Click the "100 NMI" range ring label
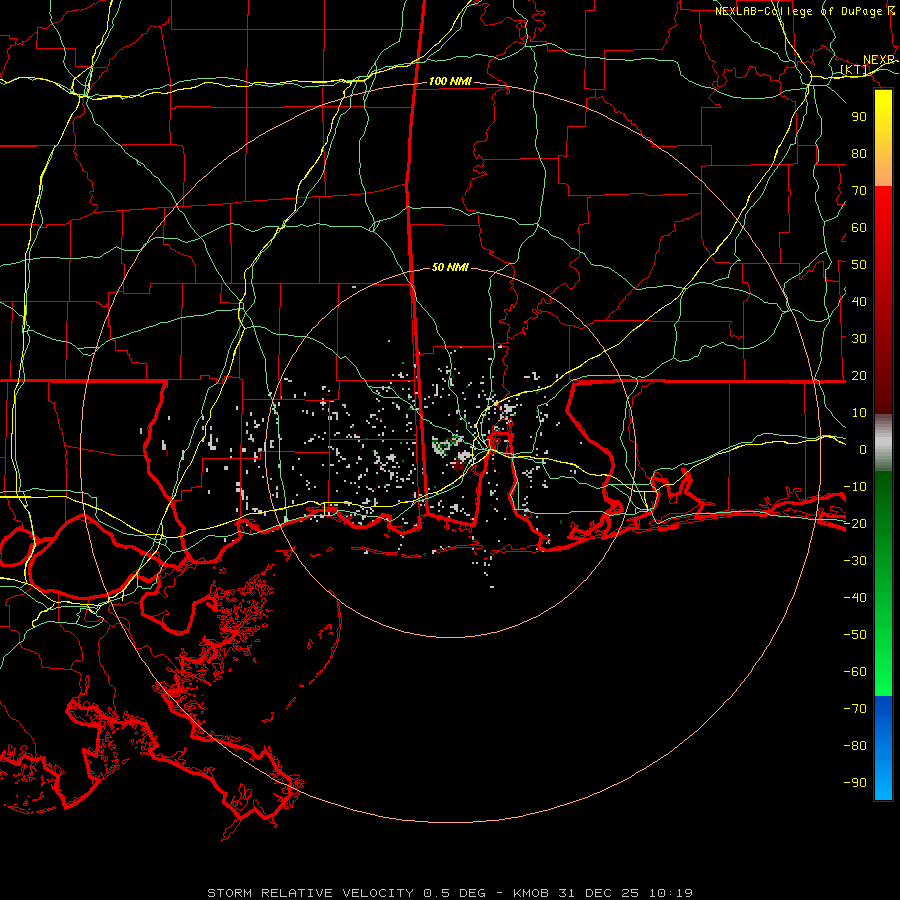Viewport: 900px width, 900px height. point(450,81)
